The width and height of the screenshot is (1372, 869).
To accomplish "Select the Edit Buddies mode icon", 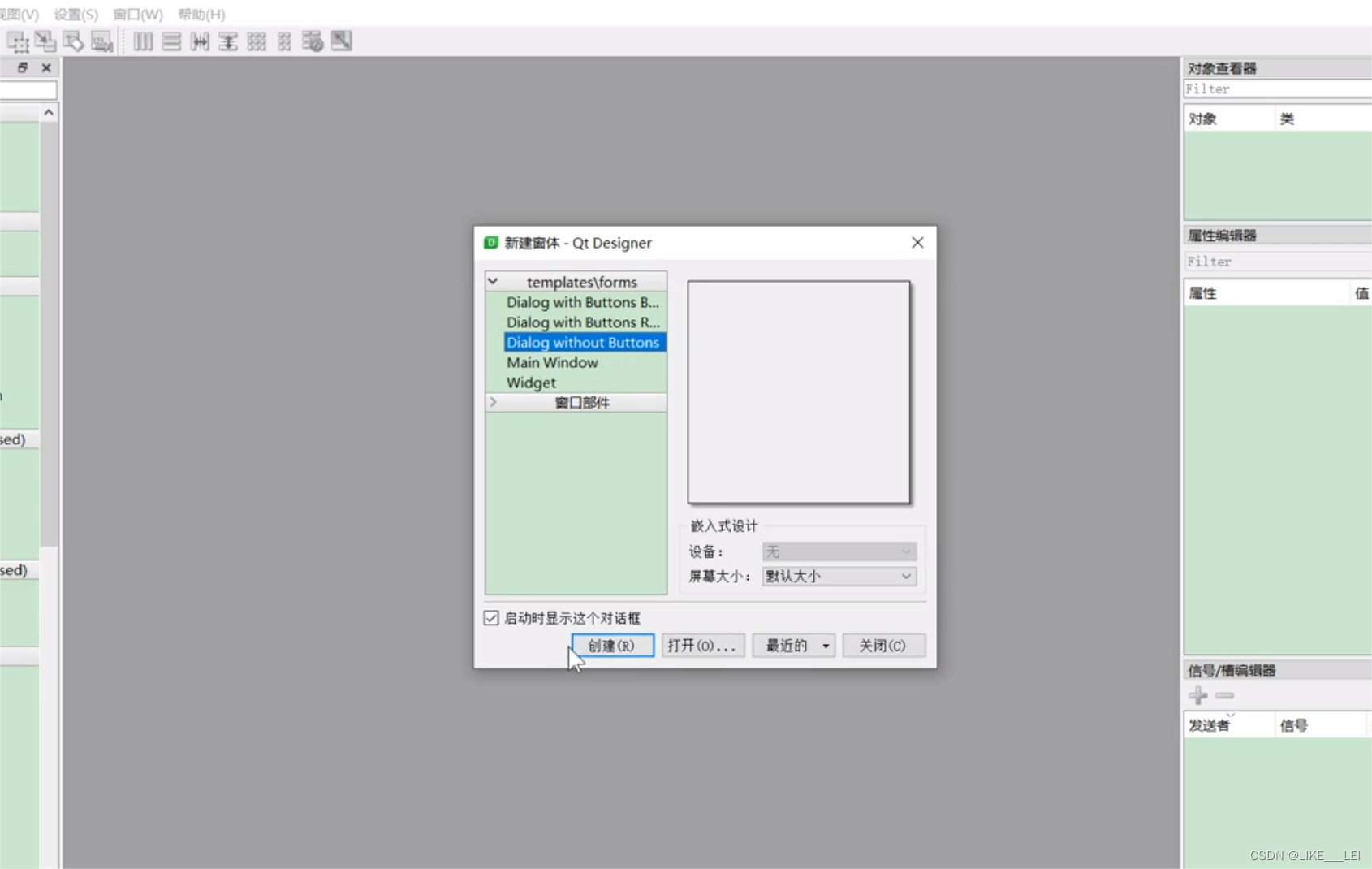I will pyautogui.click(x=73, y=41).
